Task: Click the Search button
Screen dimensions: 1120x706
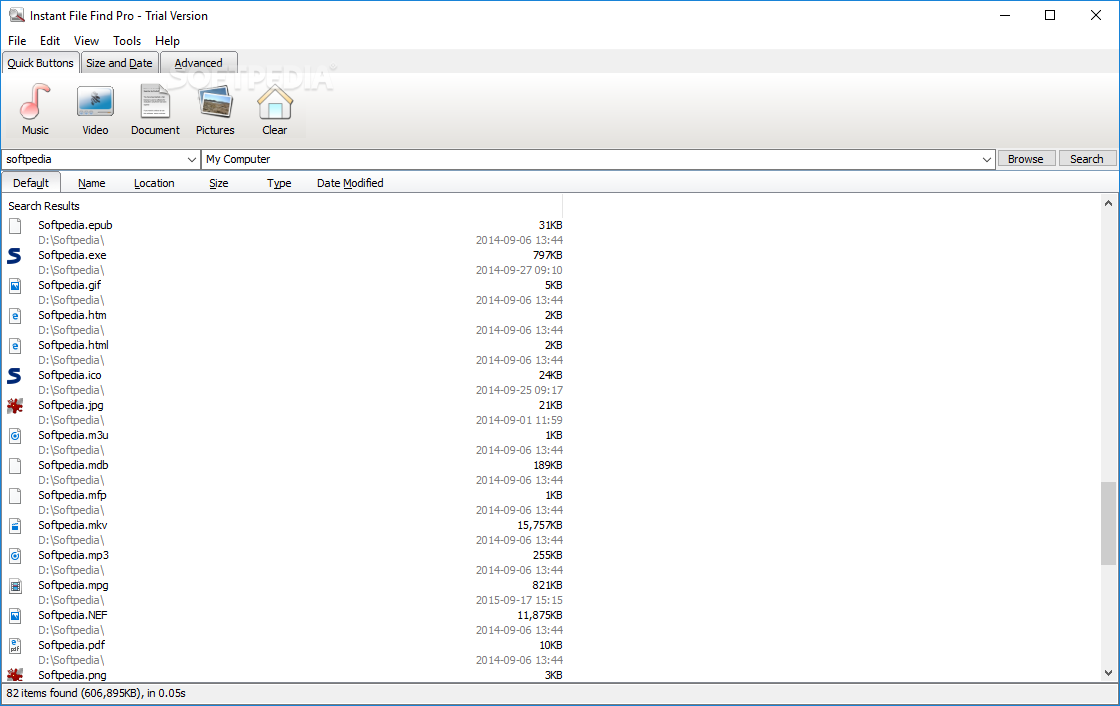Action: (x=1086, y=159)
